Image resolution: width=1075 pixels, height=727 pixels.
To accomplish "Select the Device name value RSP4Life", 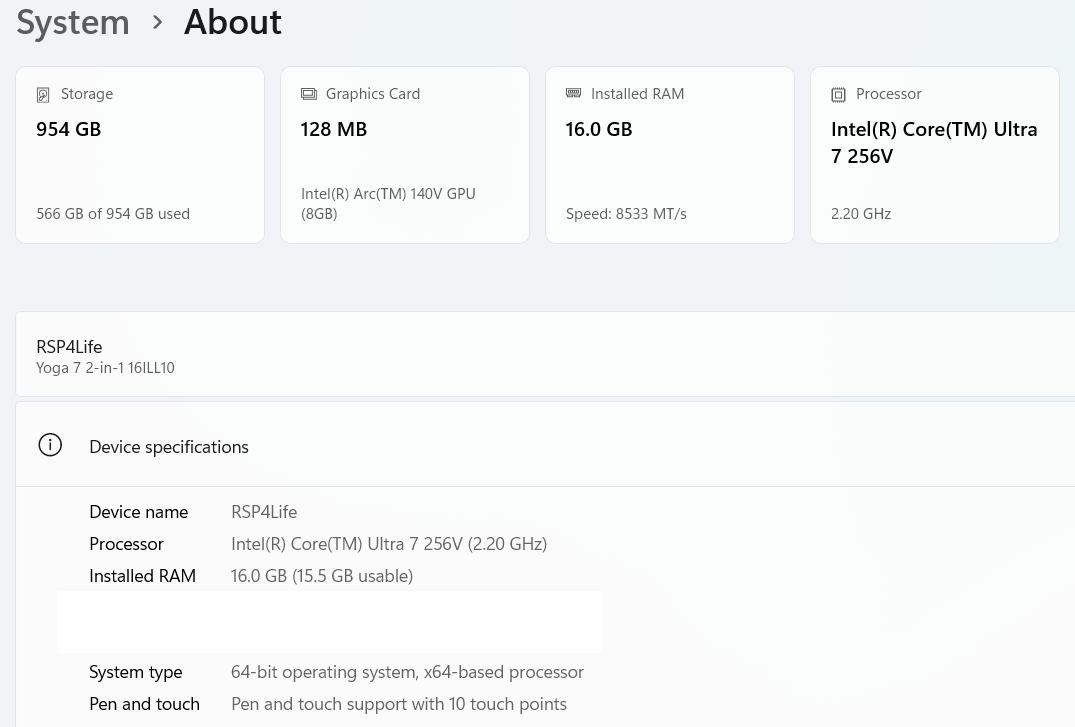I will pyautogui.click(x=264, y=512).
